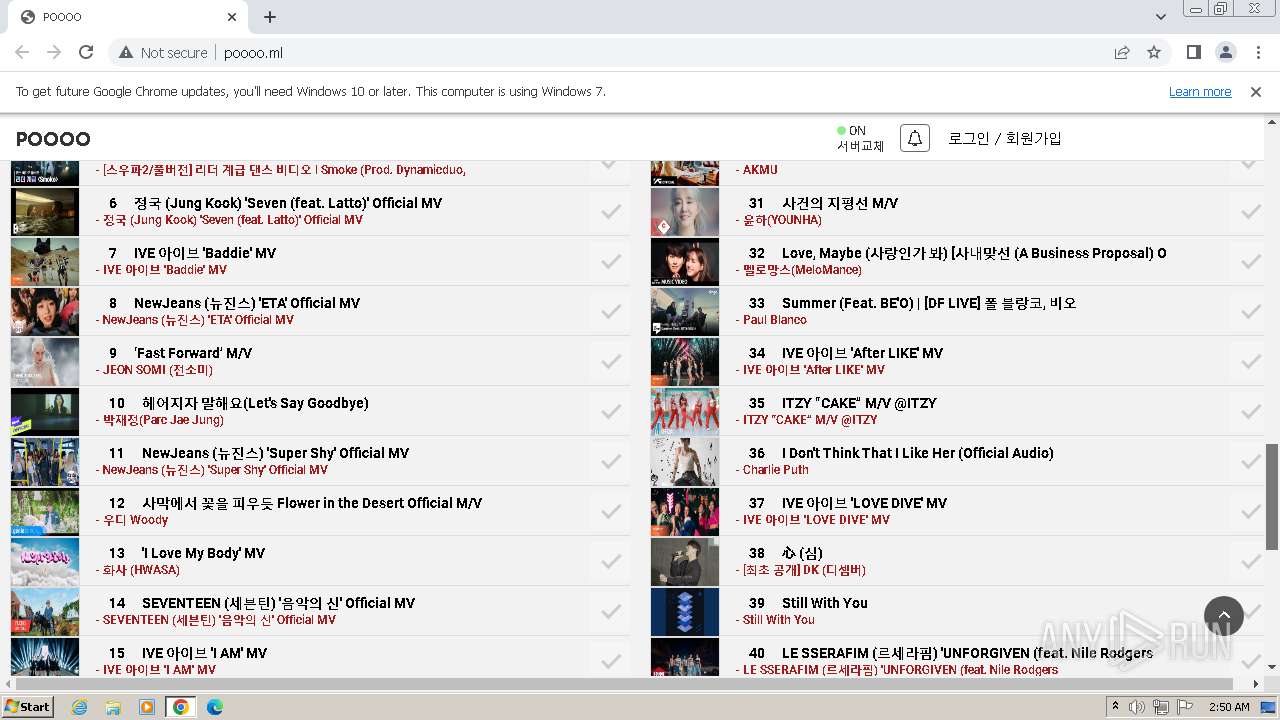Toggle checkmark for Flower in the Desert

(x=610, y=511)
